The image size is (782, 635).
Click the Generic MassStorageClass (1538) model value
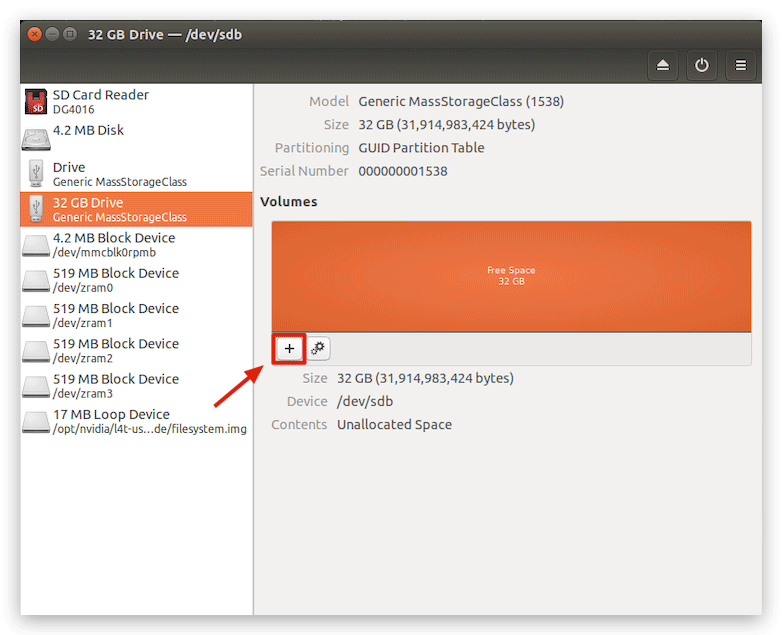[461, 101]
